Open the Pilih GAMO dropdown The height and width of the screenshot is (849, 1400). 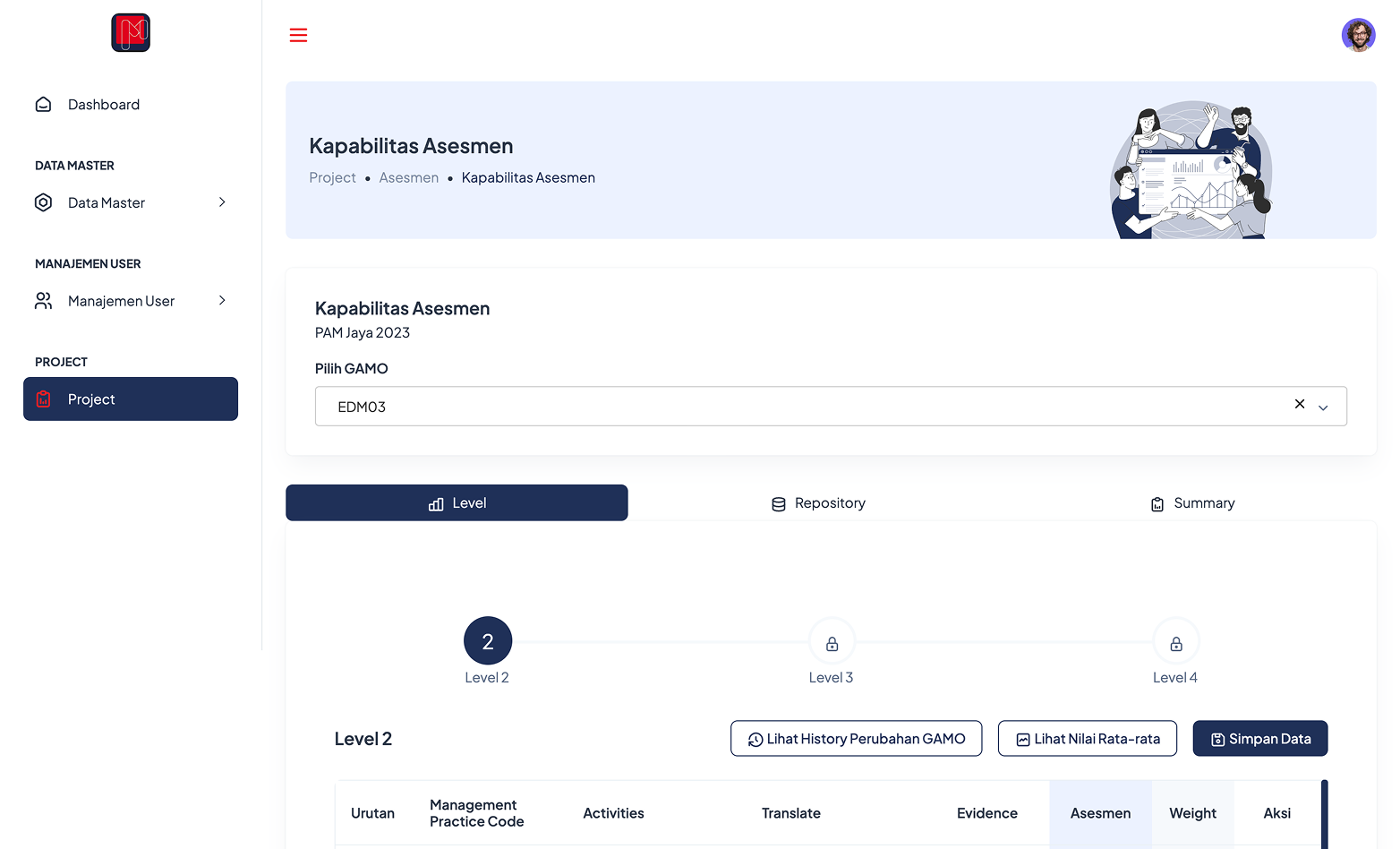coord(1323,407)
